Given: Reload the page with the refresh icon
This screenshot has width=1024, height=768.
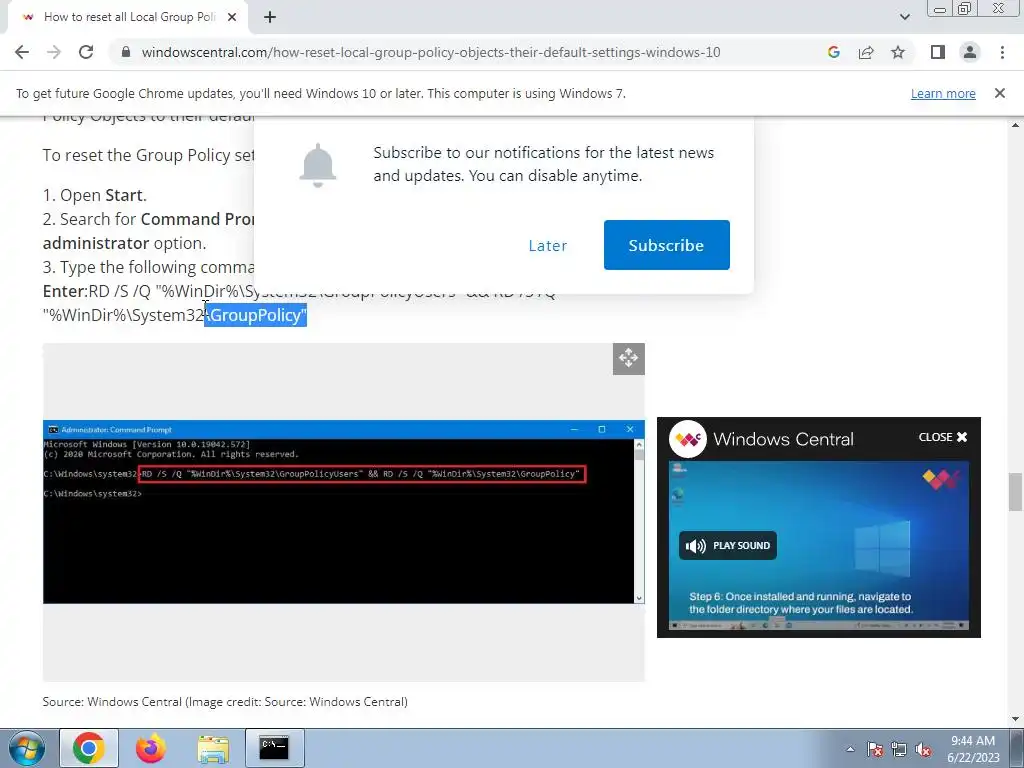Looking at the screenshot, I should [86, 52].
